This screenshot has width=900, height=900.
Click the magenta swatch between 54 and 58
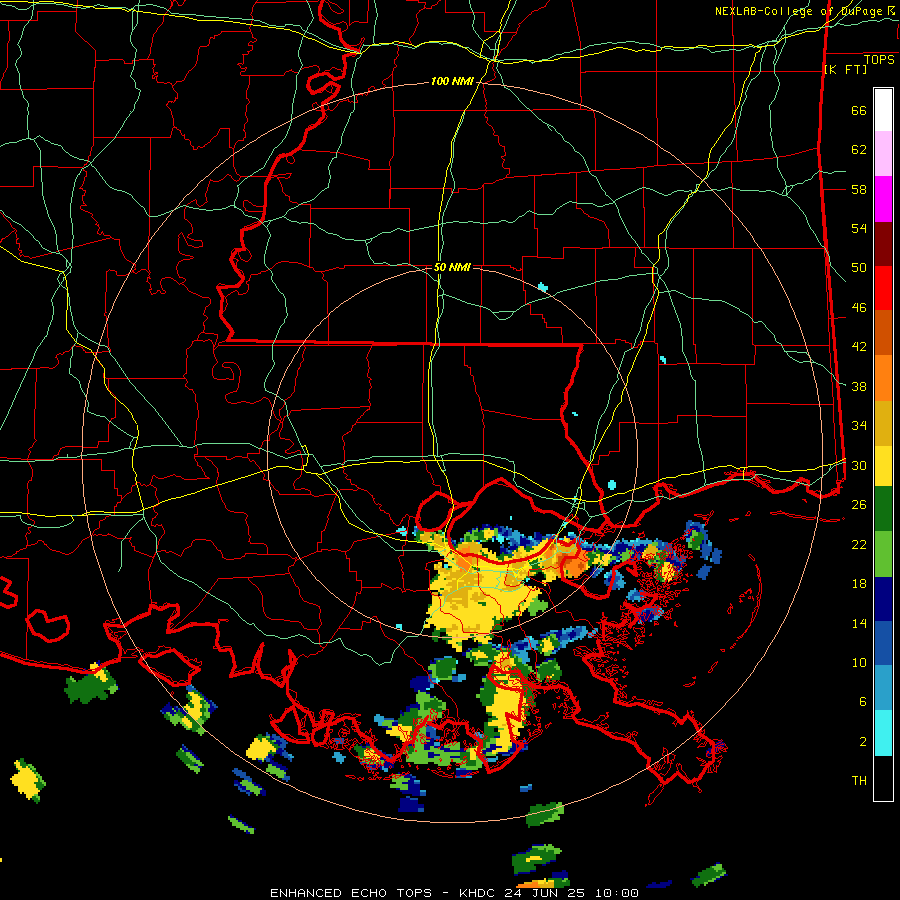[883, 199]
